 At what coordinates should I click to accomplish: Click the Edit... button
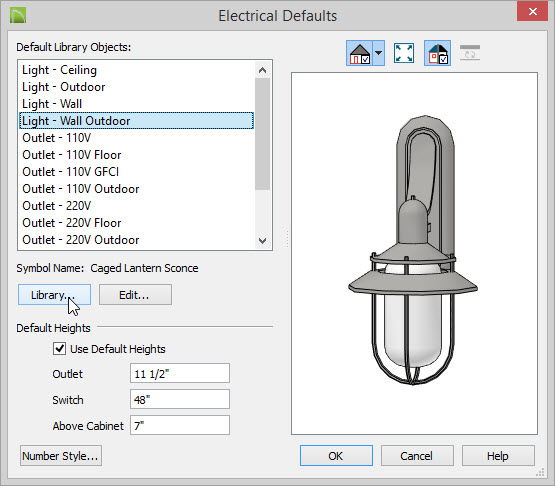(135, 295)
